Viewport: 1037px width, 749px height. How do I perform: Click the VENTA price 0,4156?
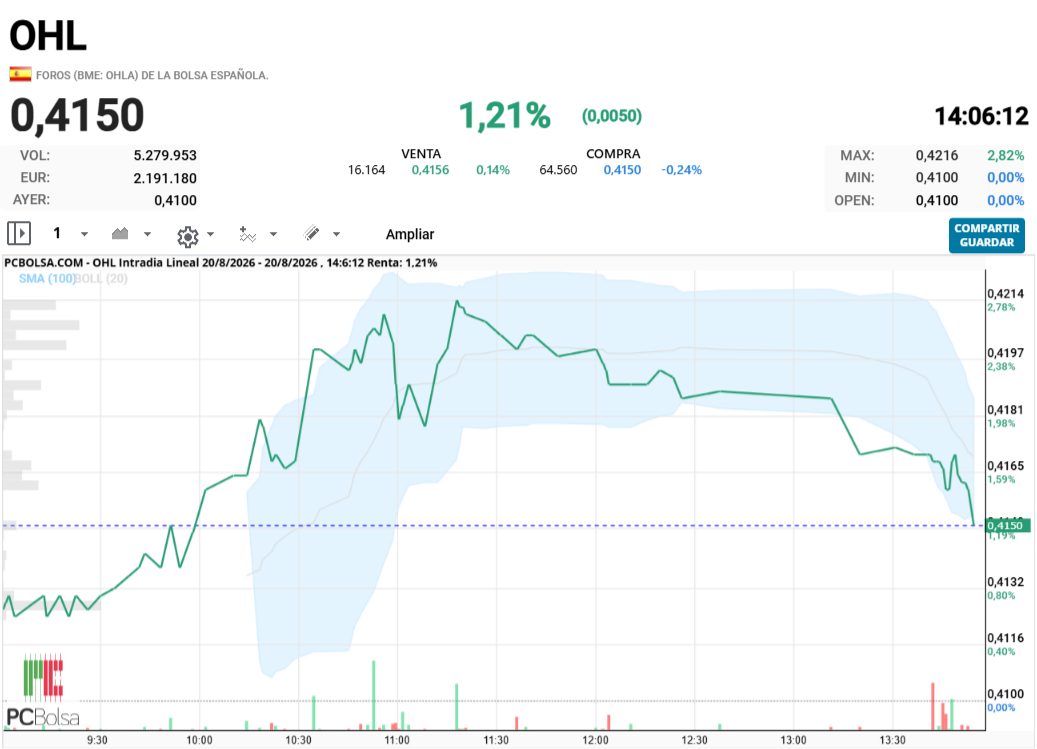click(x=430, y=170)
